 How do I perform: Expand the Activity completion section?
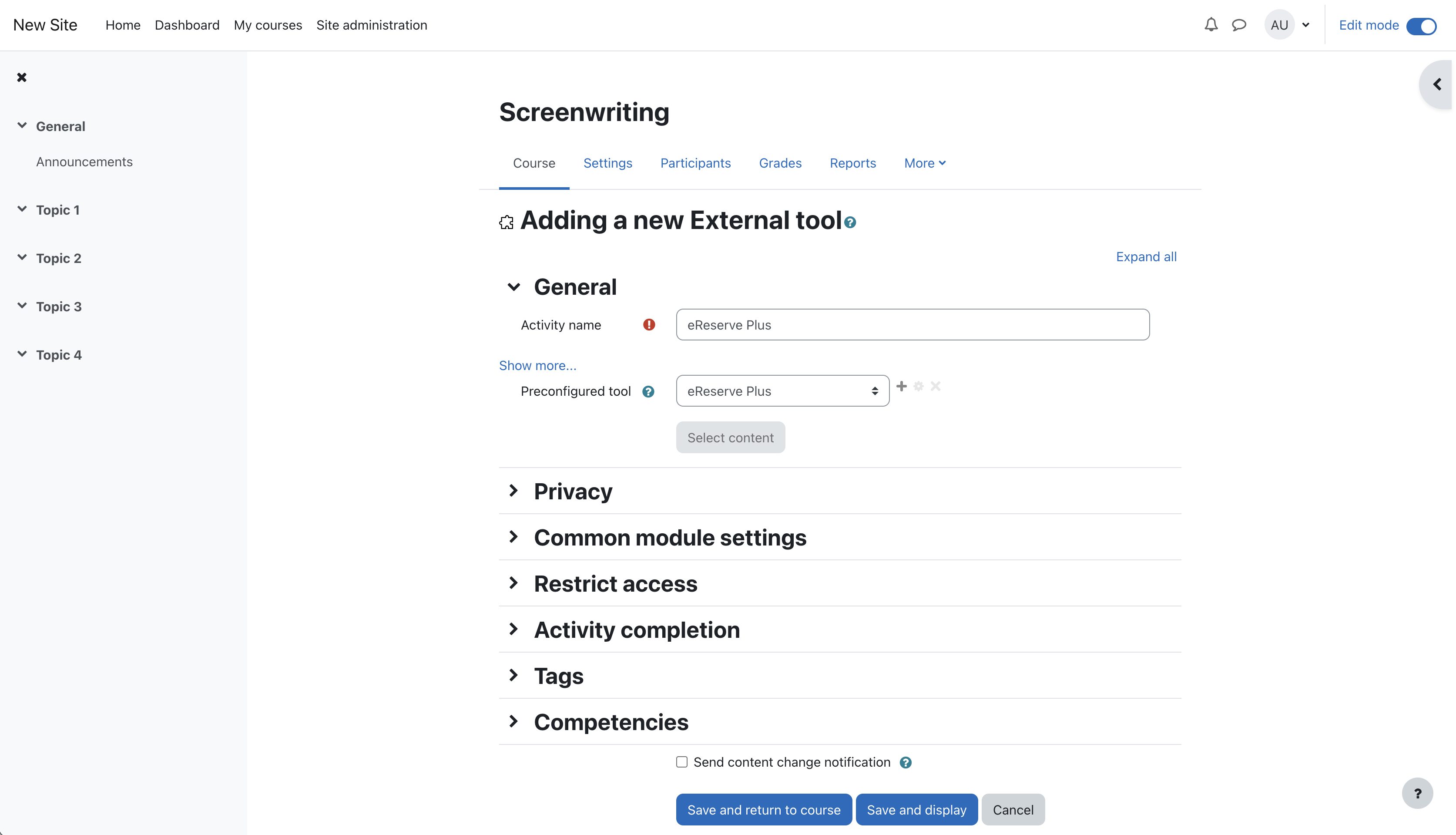pos(636,629)
